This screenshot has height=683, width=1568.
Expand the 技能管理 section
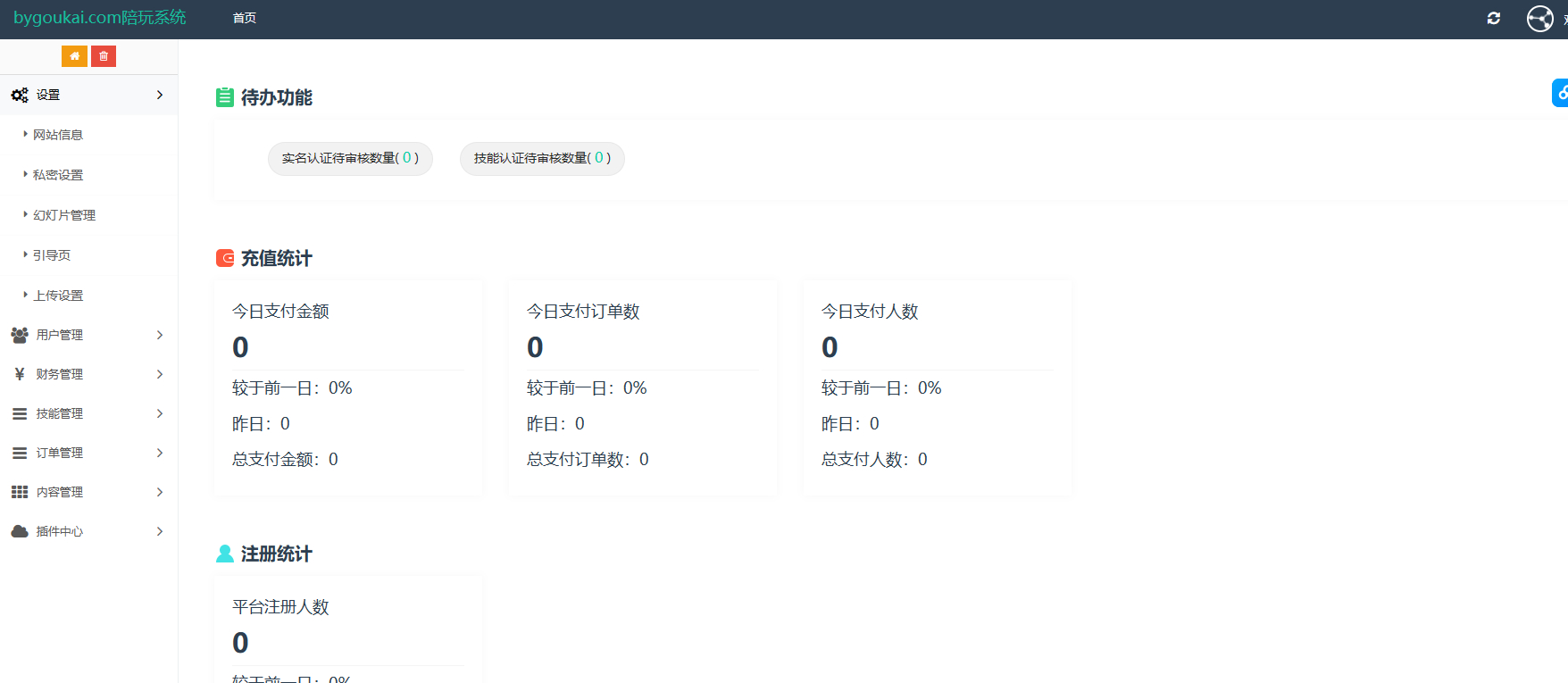[x=88, y=413]
